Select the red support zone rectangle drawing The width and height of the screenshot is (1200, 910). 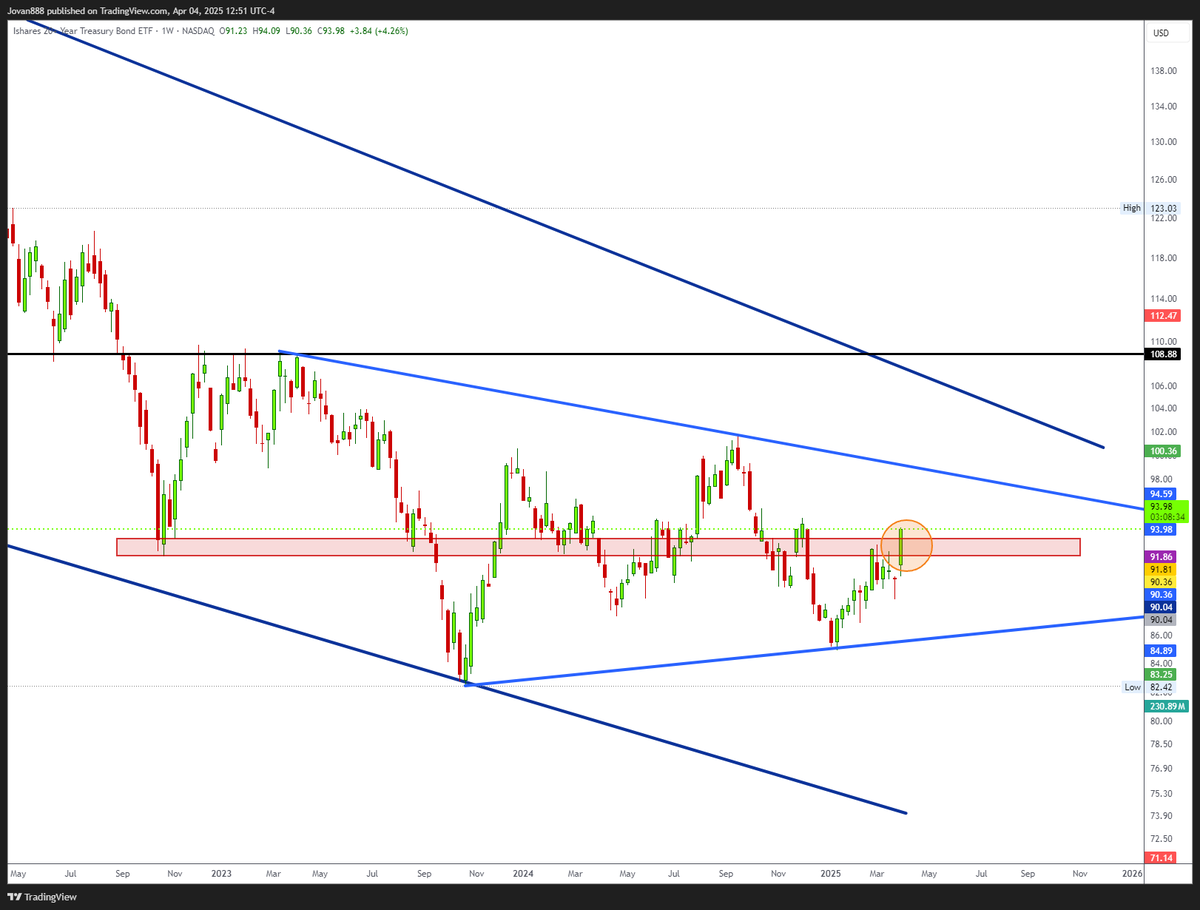tap(598, 547)
